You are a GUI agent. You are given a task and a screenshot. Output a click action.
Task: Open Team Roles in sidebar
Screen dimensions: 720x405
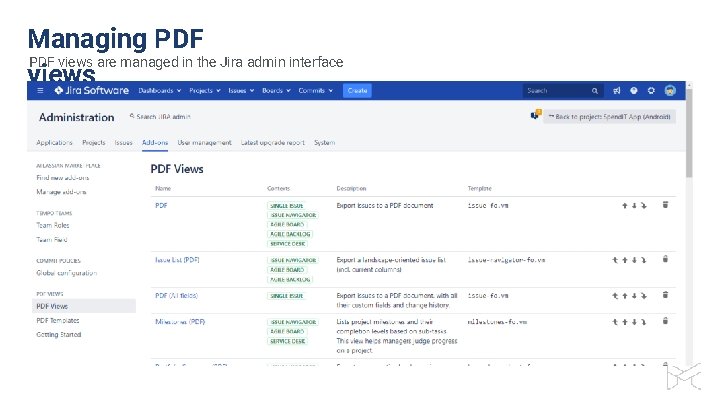click(53, 225)
